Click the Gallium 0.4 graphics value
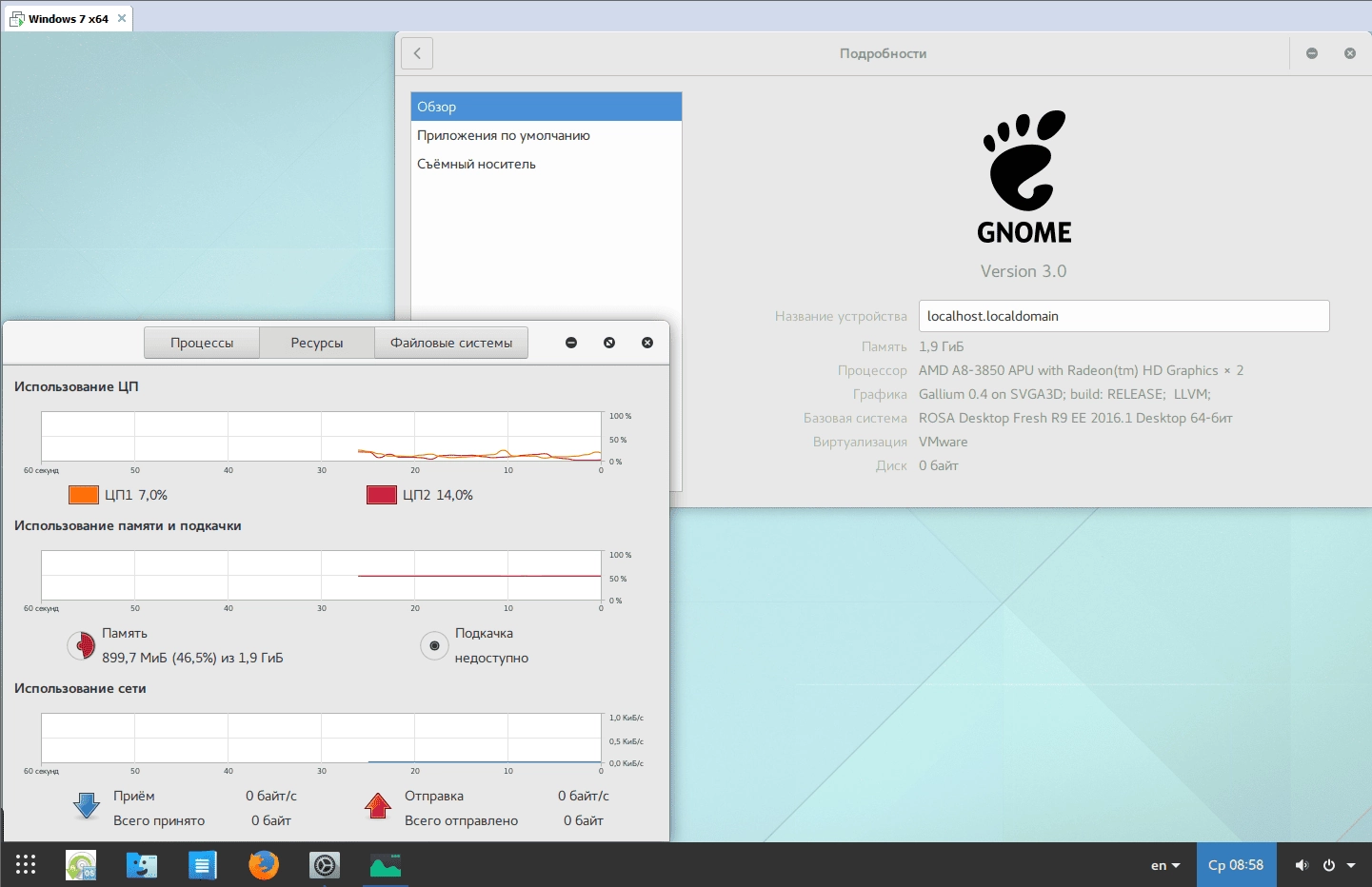This screenshot has height=887, width=1372. tap(1064, 394)
